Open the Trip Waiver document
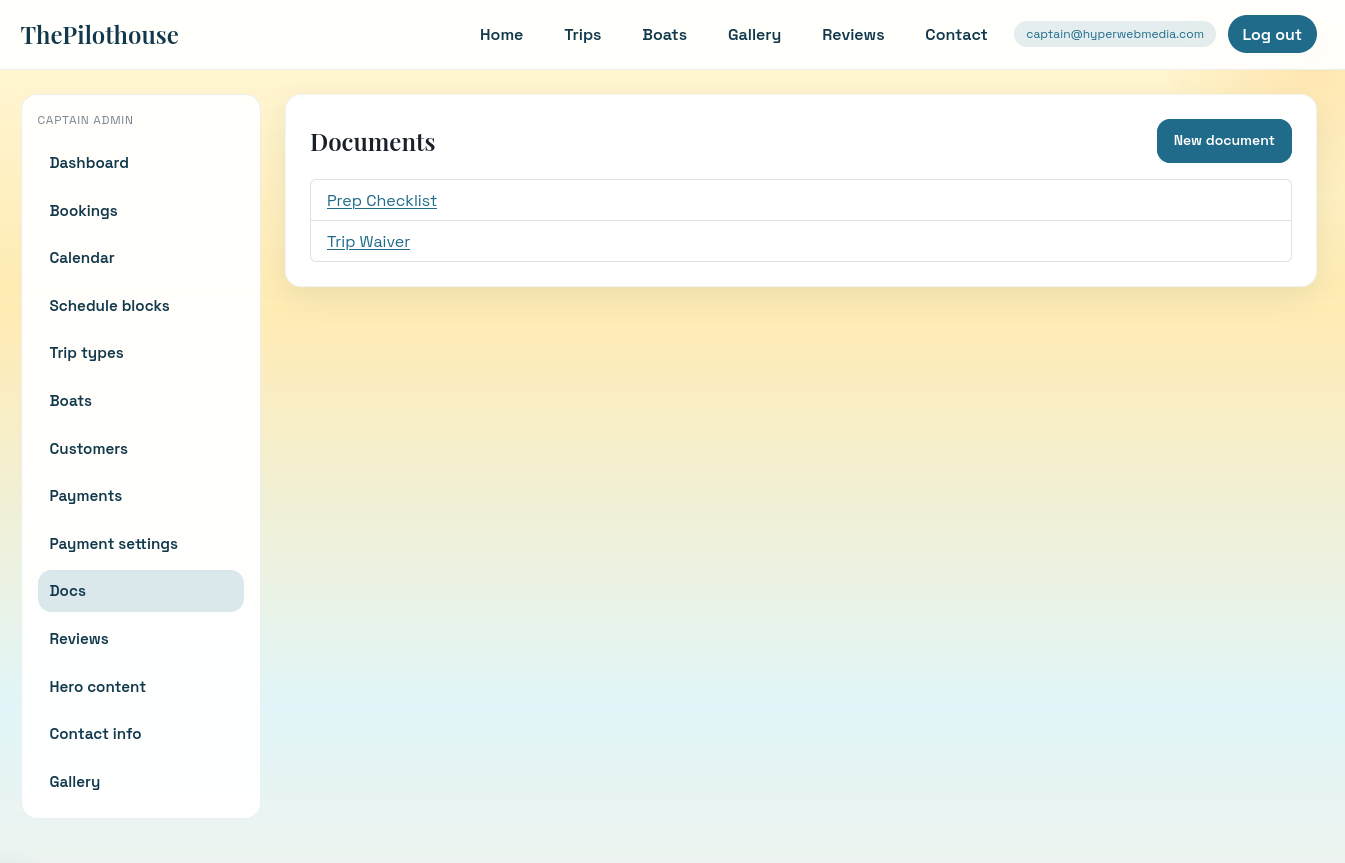Screen dimensions: 1345x863 click(x=368, y=241)
